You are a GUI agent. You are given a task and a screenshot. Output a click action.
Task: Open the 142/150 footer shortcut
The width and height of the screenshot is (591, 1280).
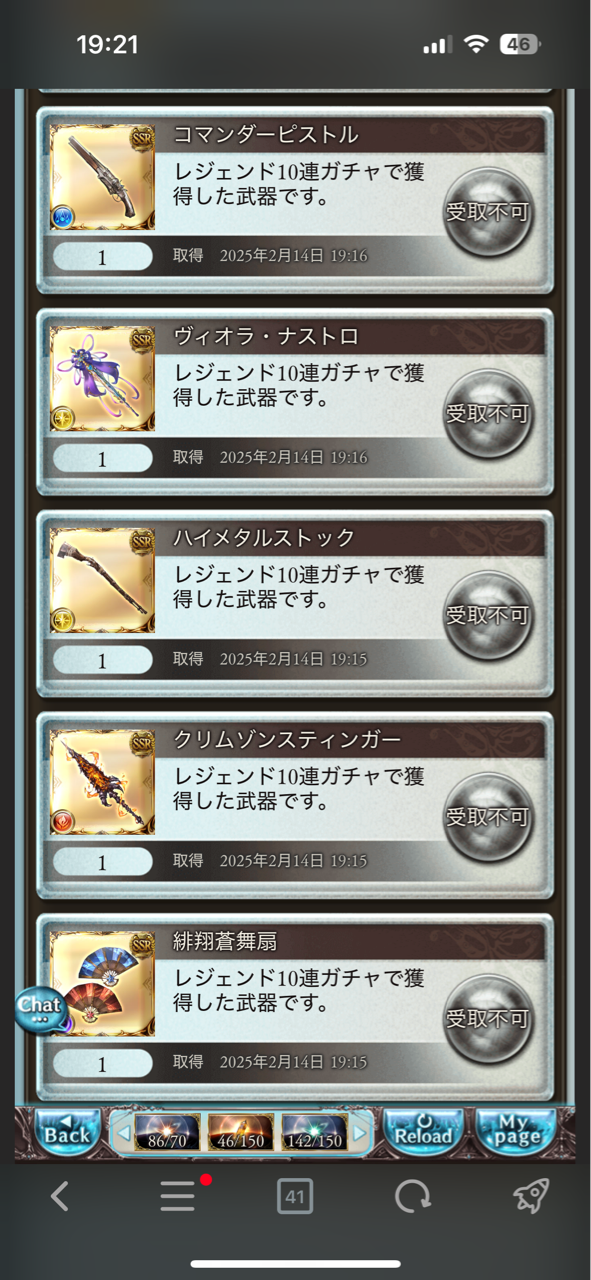tap(314, 1133)
